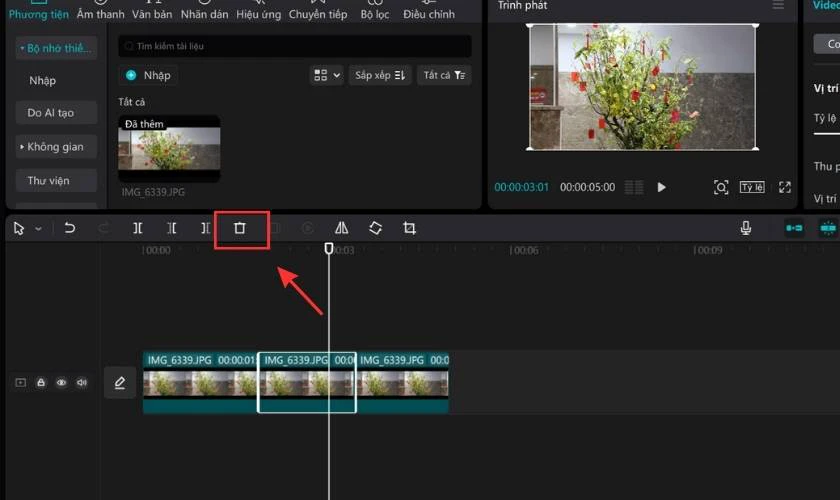Viewport: 840px width, 500px height.
Task: Toggle the track lock icon
Action: [x=41, y=383]
